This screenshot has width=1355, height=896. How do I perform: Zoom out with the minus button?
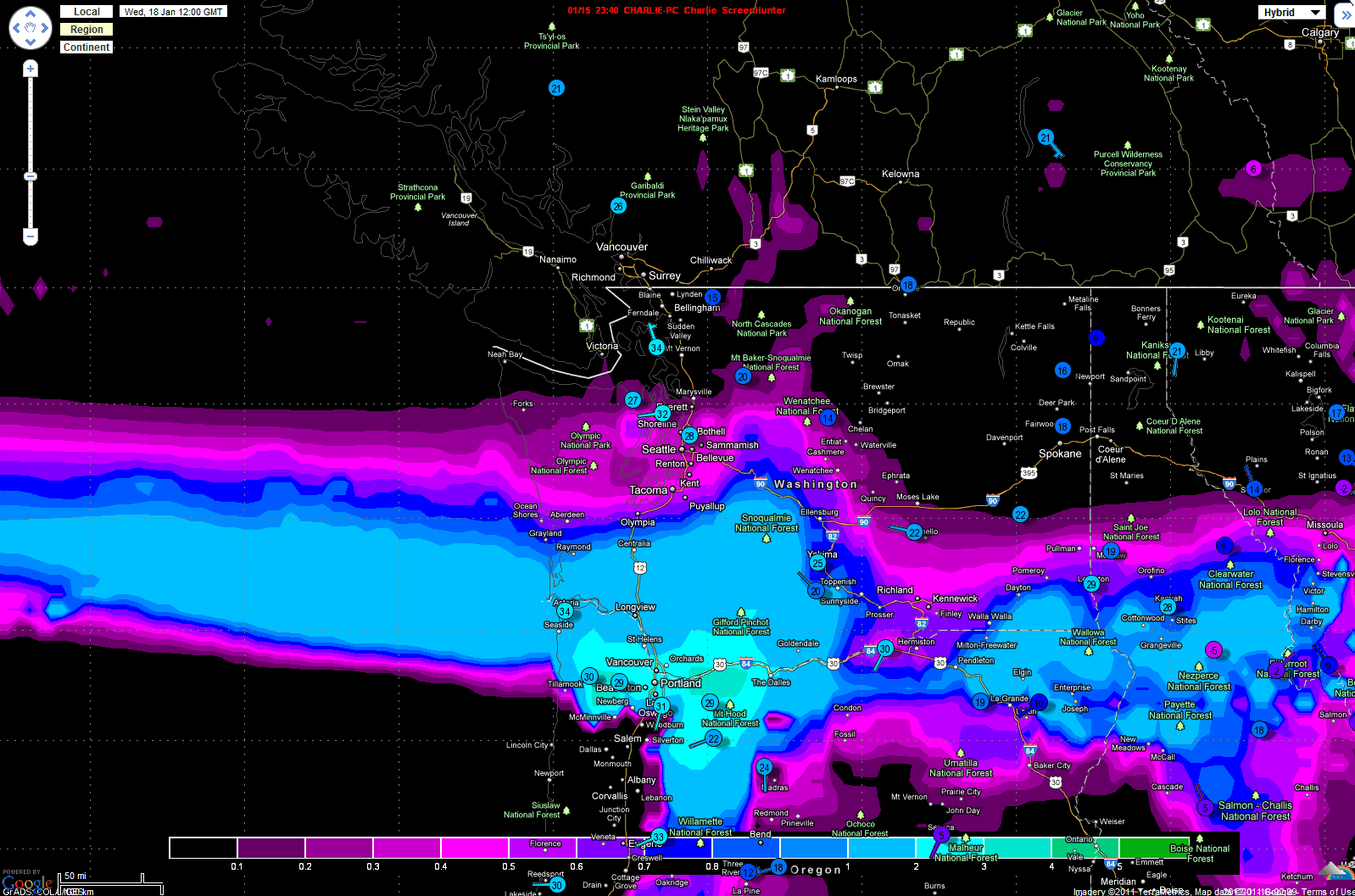[31, 237]
